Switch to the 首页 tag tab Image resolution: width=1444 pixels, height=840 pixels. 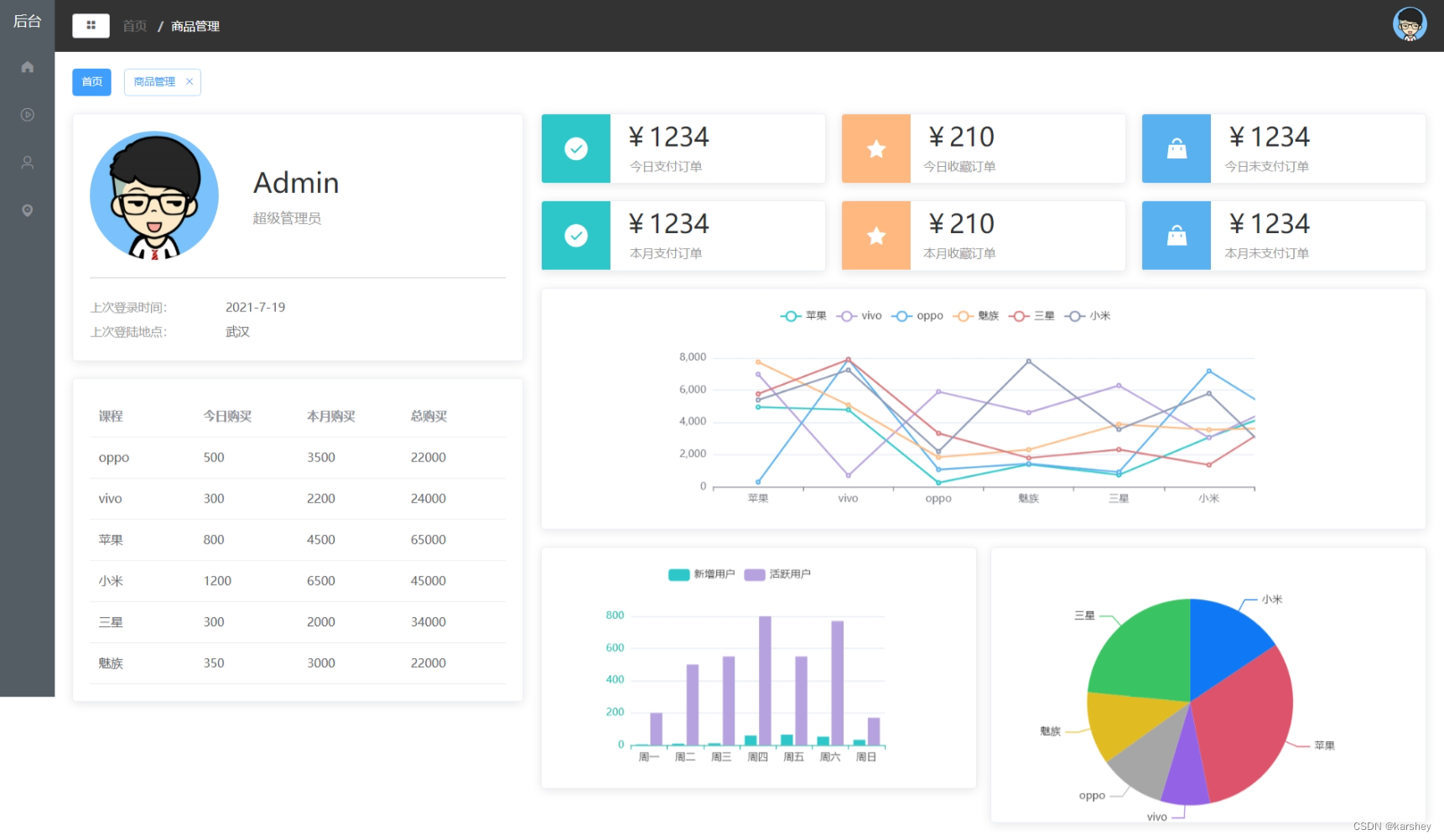[91, 82]
